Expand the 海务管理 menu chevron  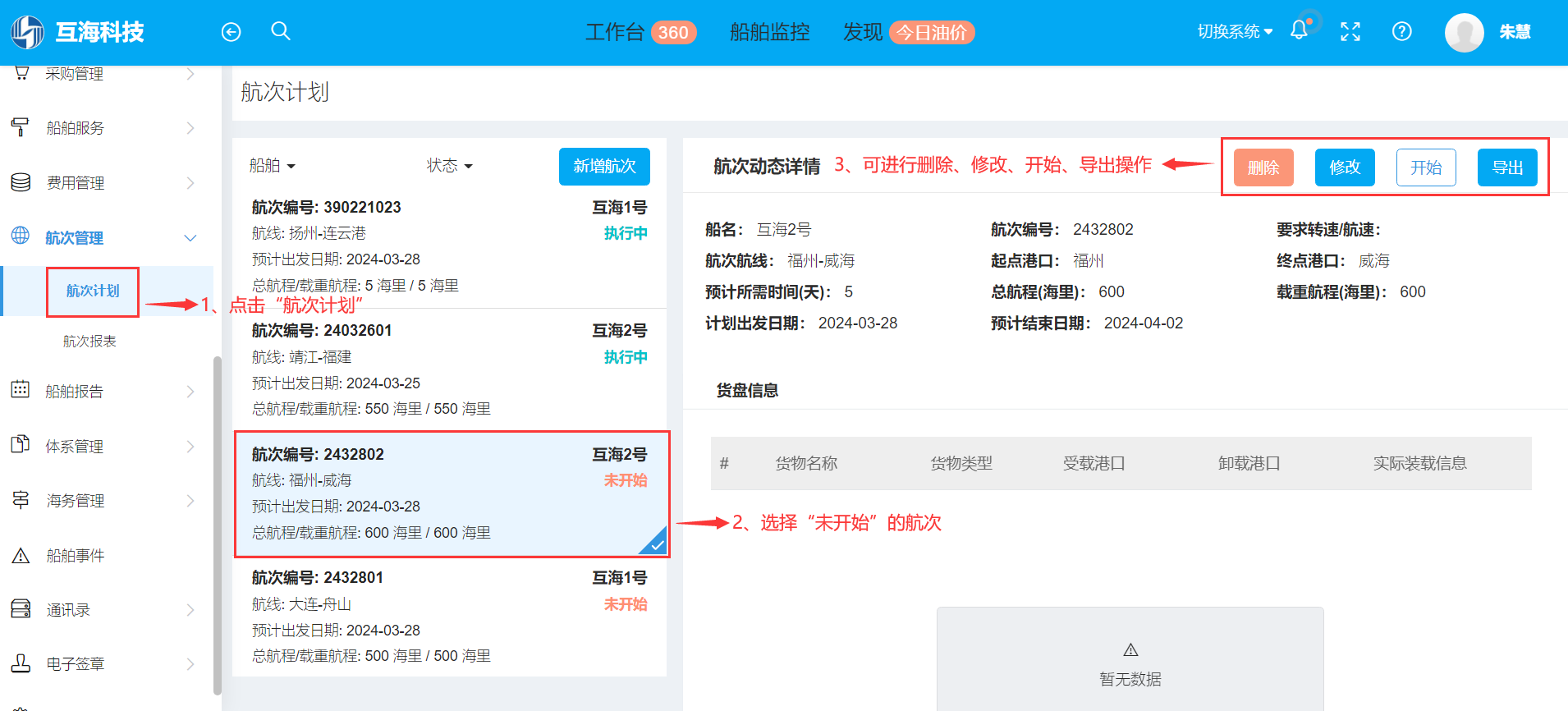pyautogui.click(x=190, y=501)
